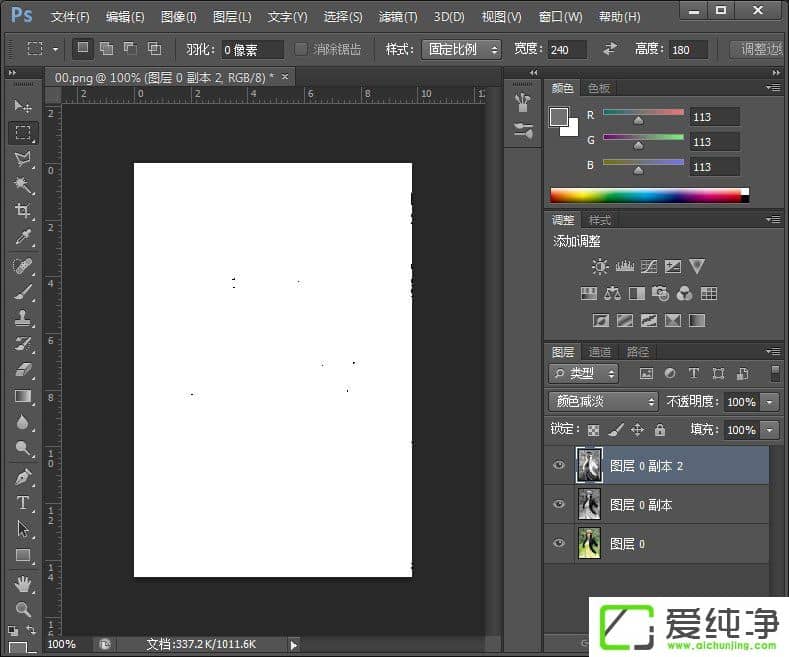Add a Brightness/Contrast adjustment

click(600, 267)
